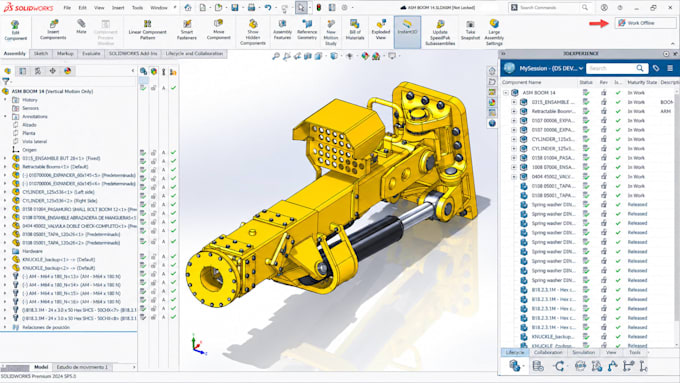This screenshot has width=680, height=383.
Task: Toggle the select cursor tool in title bar
Action: click(x=301, y=7)
